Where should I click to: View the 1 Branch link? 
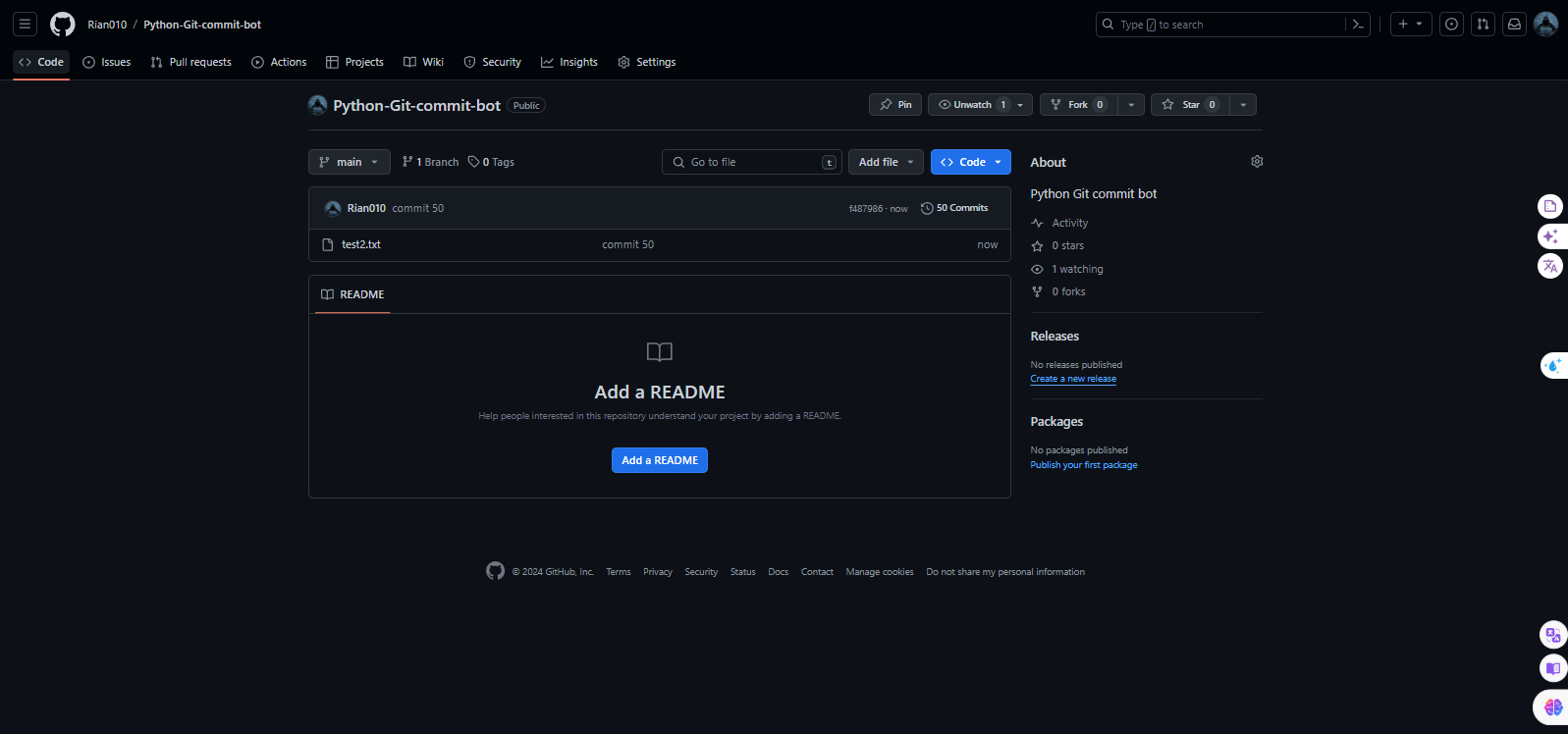pyautogui.click(x=430, y=162)
